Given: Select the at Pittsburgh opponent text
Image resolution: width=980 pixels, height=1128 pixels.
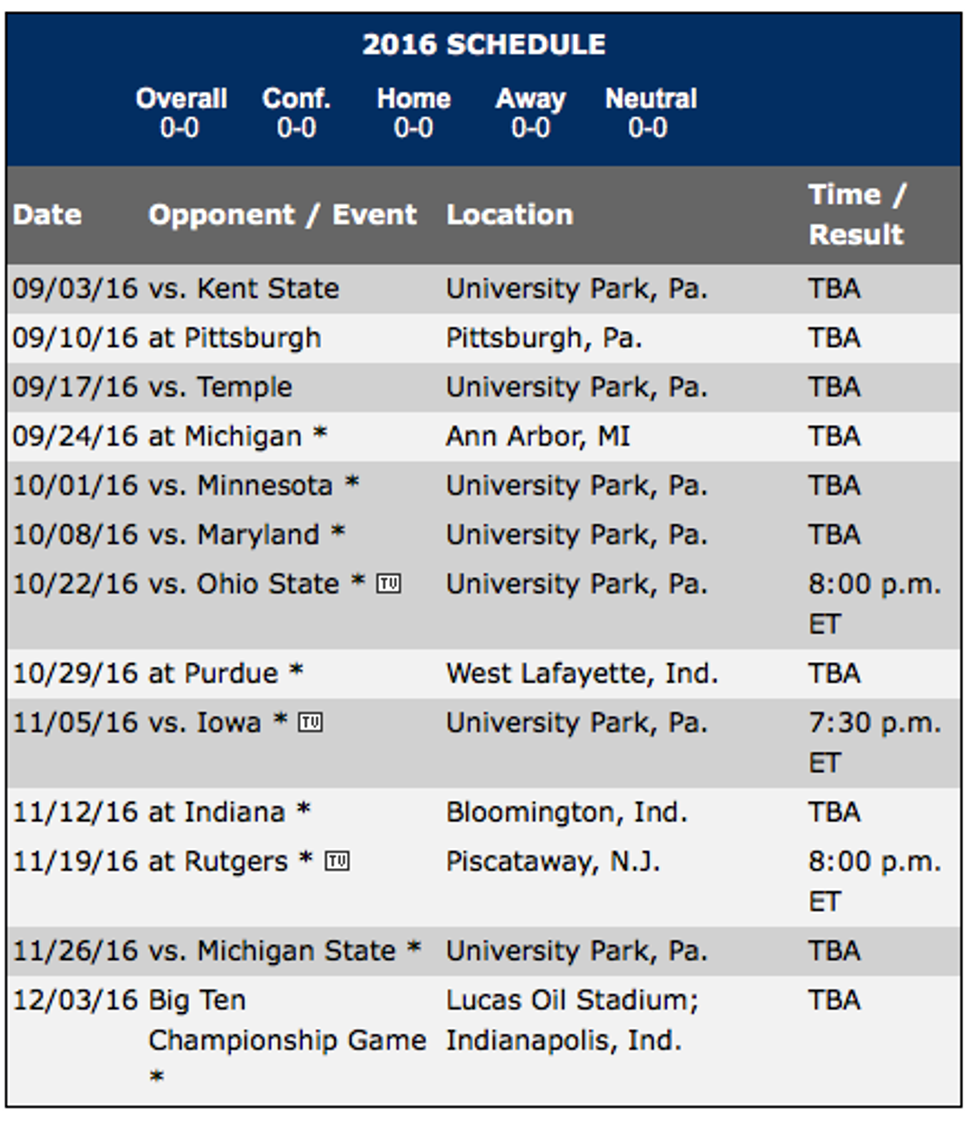Looking at the screenshot, I should [x=235, y=338].
